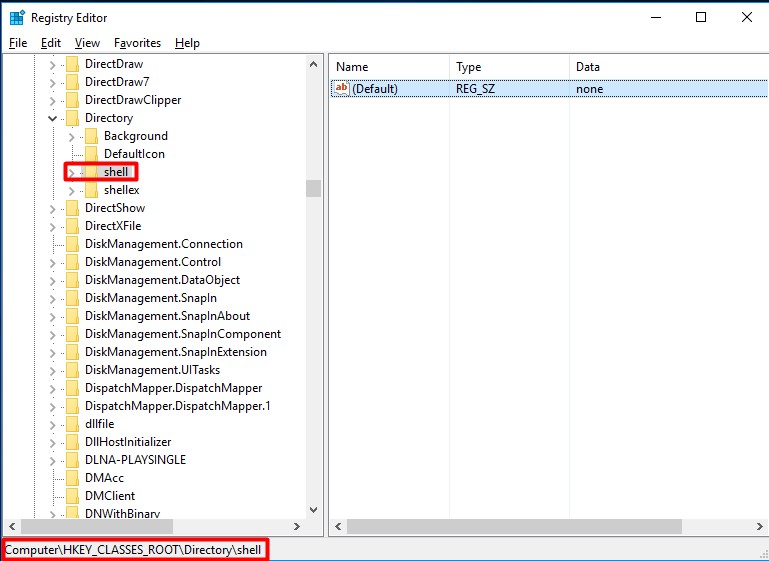Expand the shell subkey chevron
This screenshot has width=769, height=561.
pyautogui.click(x=72, y=173)
